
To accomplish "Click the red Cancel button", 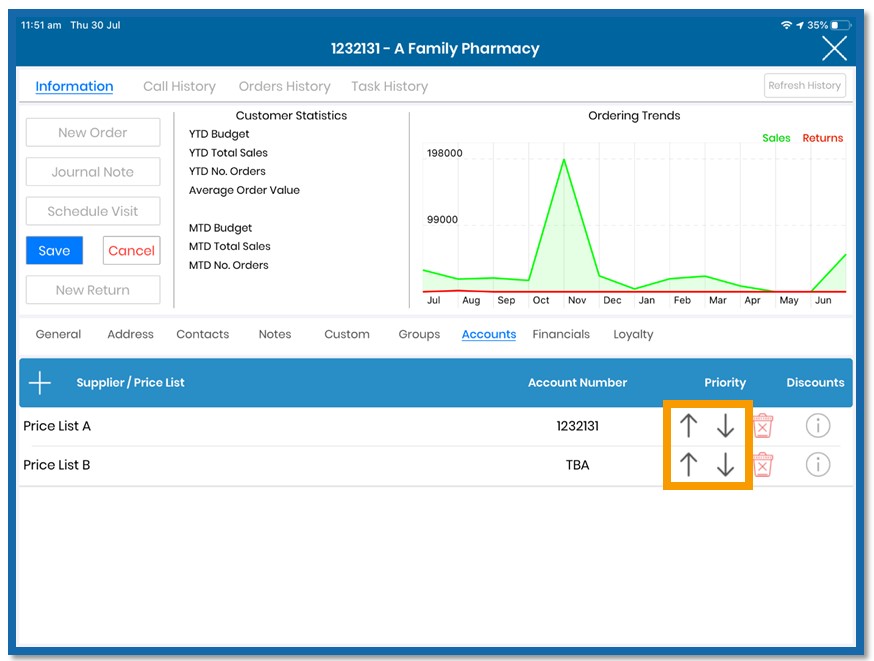I will 132,251.
